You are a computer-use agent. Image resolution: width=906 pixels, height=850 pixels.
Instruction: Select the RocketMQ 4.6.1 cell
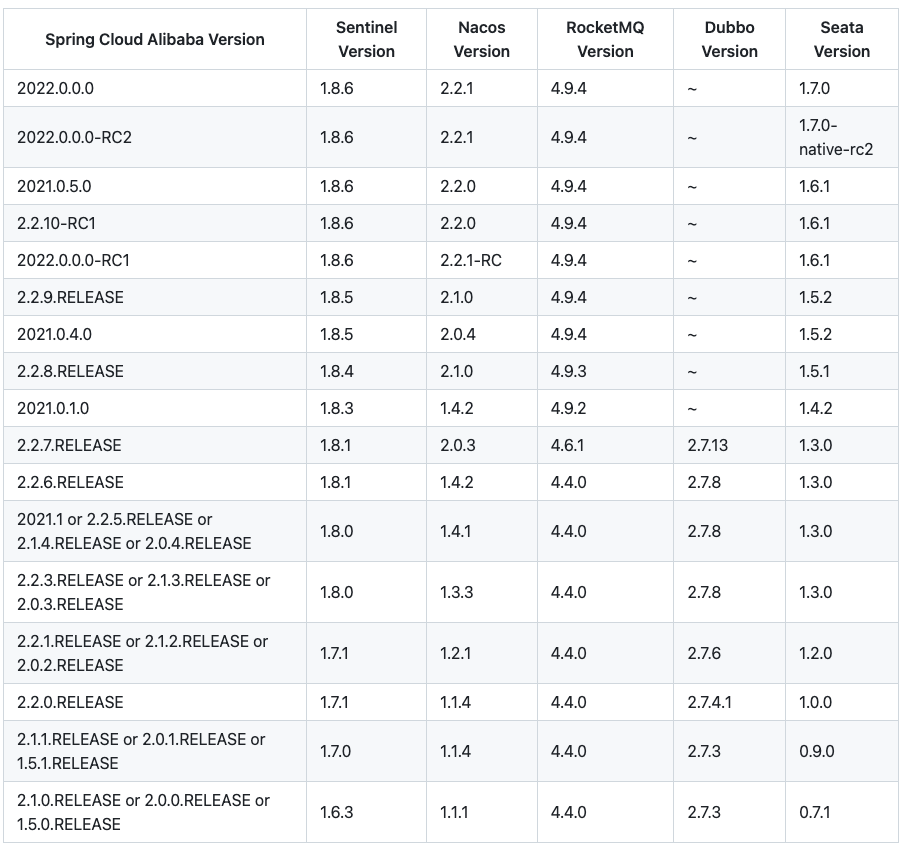click(567, 445)
